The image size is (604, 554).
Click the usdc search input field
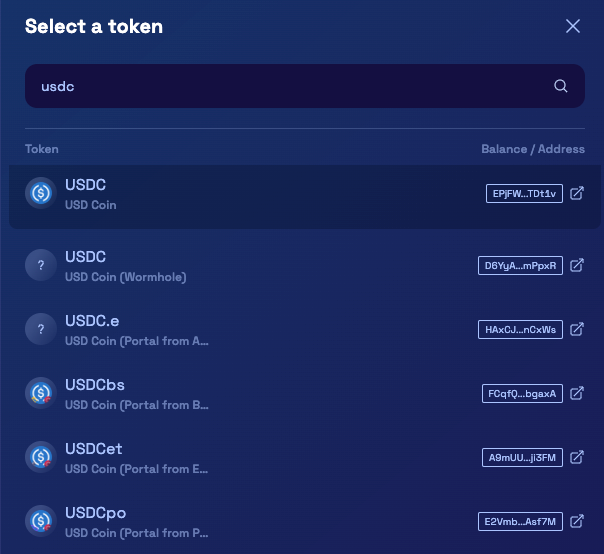click(x=305, y=86)
